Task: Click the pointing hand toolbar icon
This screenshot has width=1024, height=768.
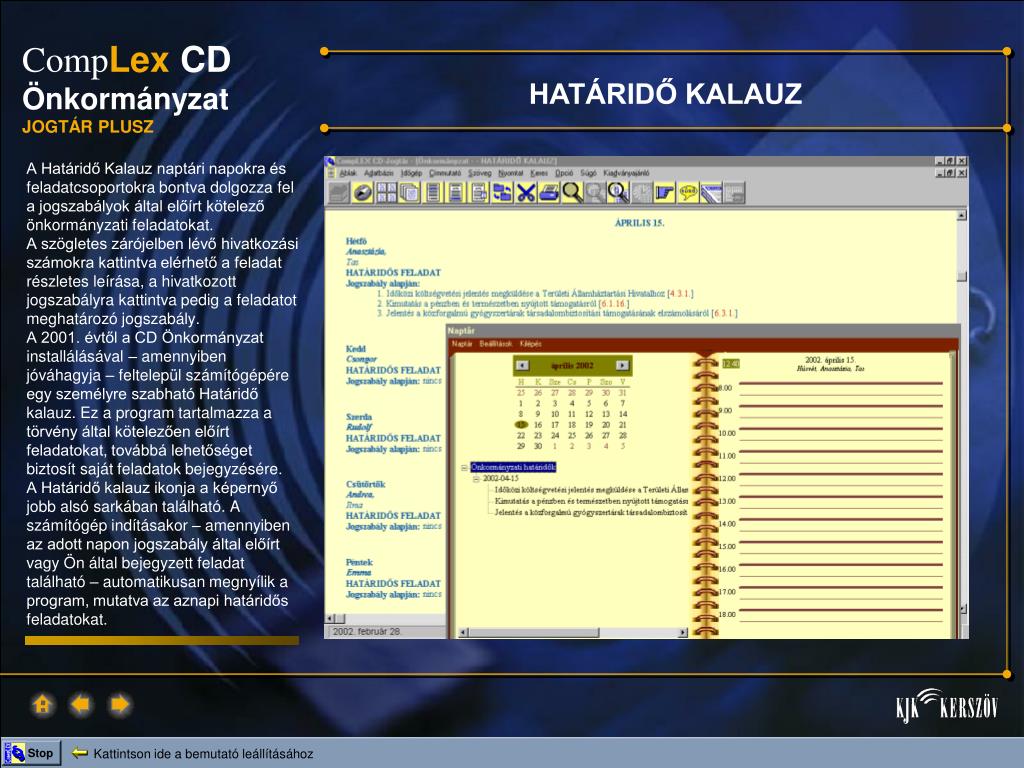Action: (x=665, y=193)
